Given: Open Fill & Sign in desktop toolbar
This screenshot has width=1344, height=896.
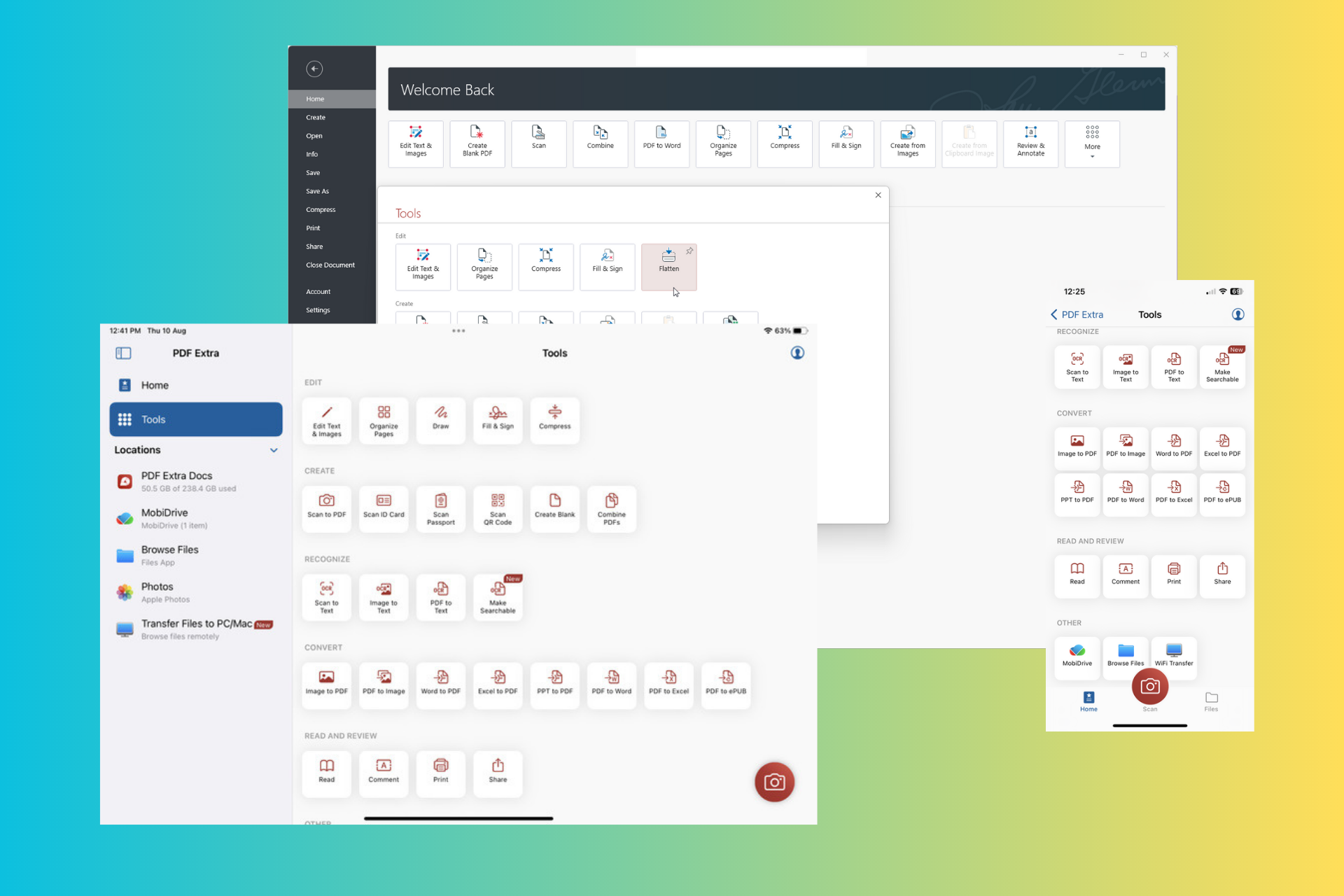Looking at the screenshot, I should (846, 144).
